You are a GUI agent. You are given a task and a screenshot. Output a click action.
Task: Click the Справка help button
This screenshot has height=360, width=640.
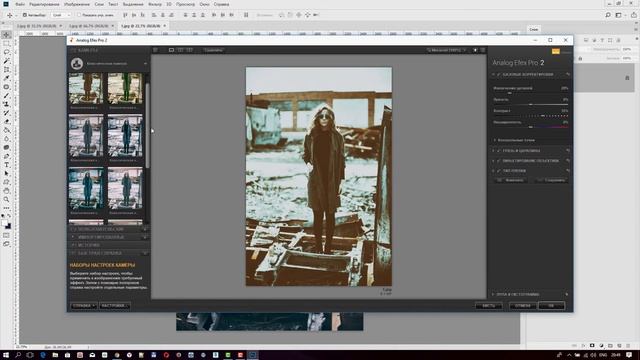[x=83, y=306]
